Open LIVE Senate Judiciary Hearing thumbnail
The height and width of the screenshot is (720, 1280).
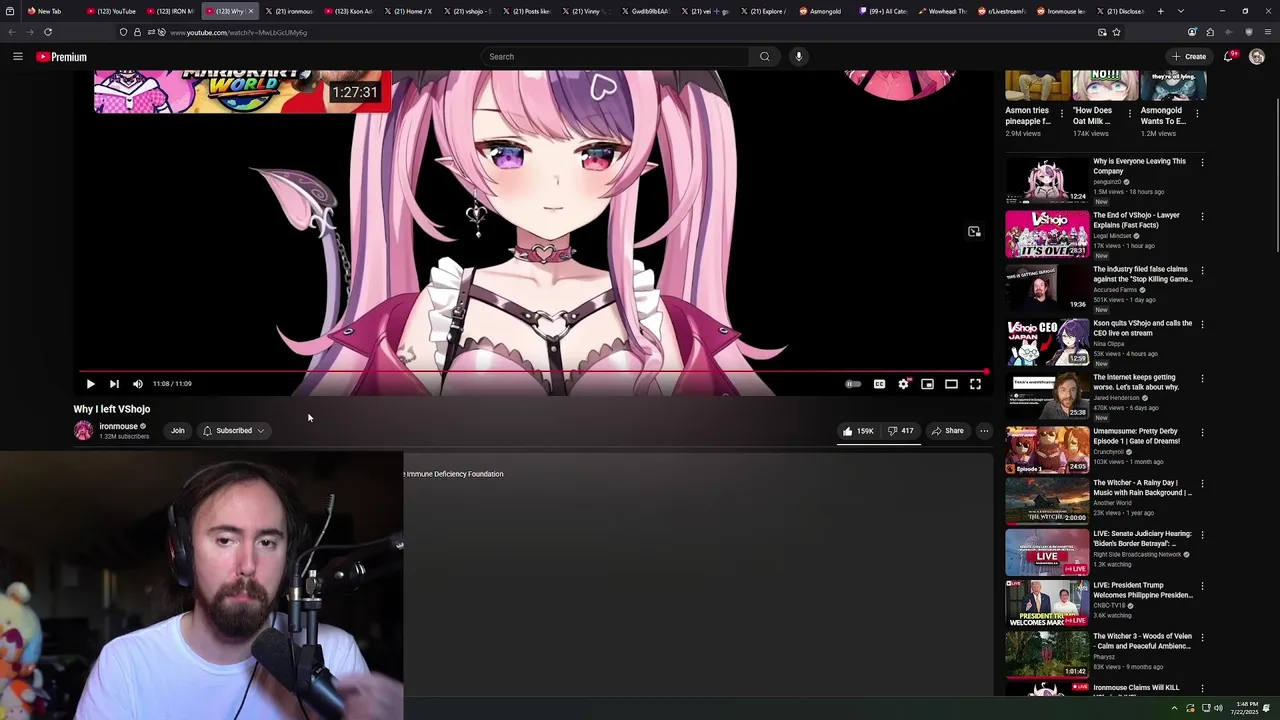(x=1047, y=552)
